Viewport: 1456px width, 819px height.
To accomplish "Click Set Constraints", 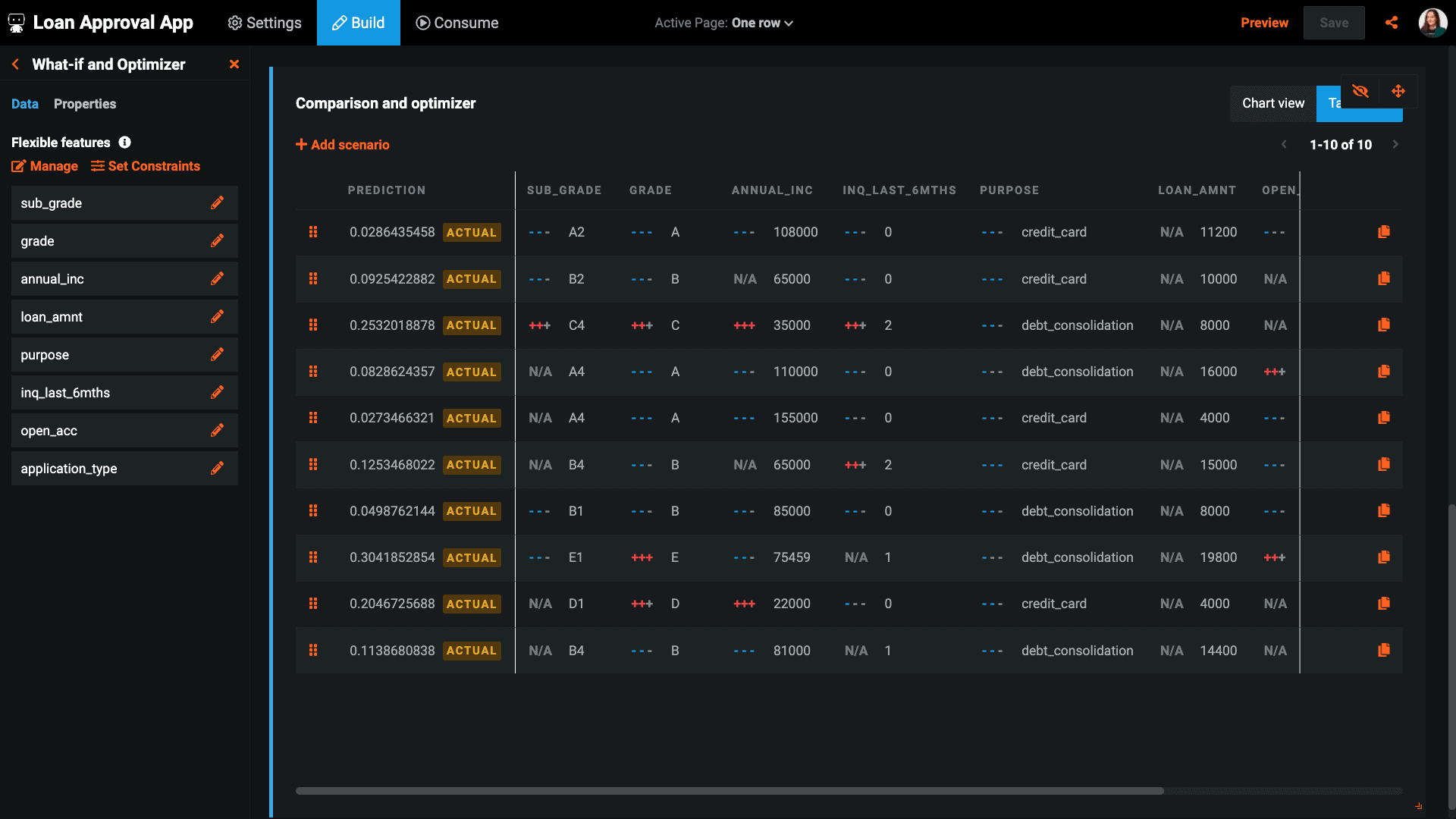I will 146,166.
